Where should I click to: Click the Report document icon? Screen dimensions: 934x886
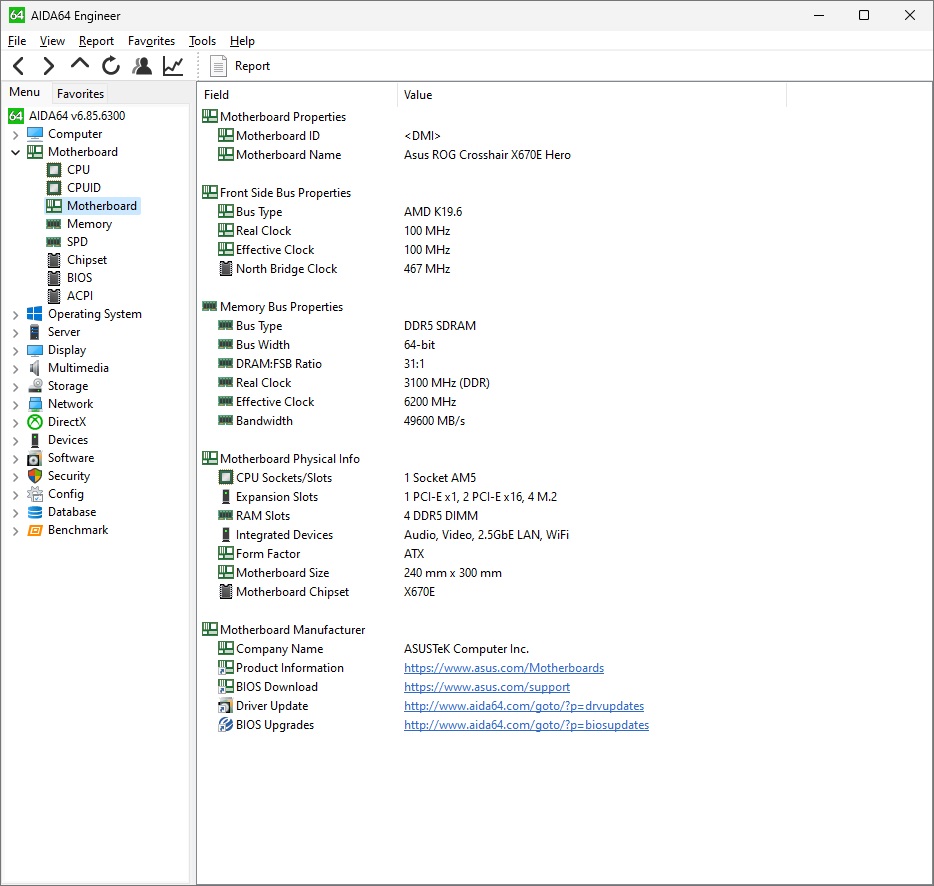219,66
